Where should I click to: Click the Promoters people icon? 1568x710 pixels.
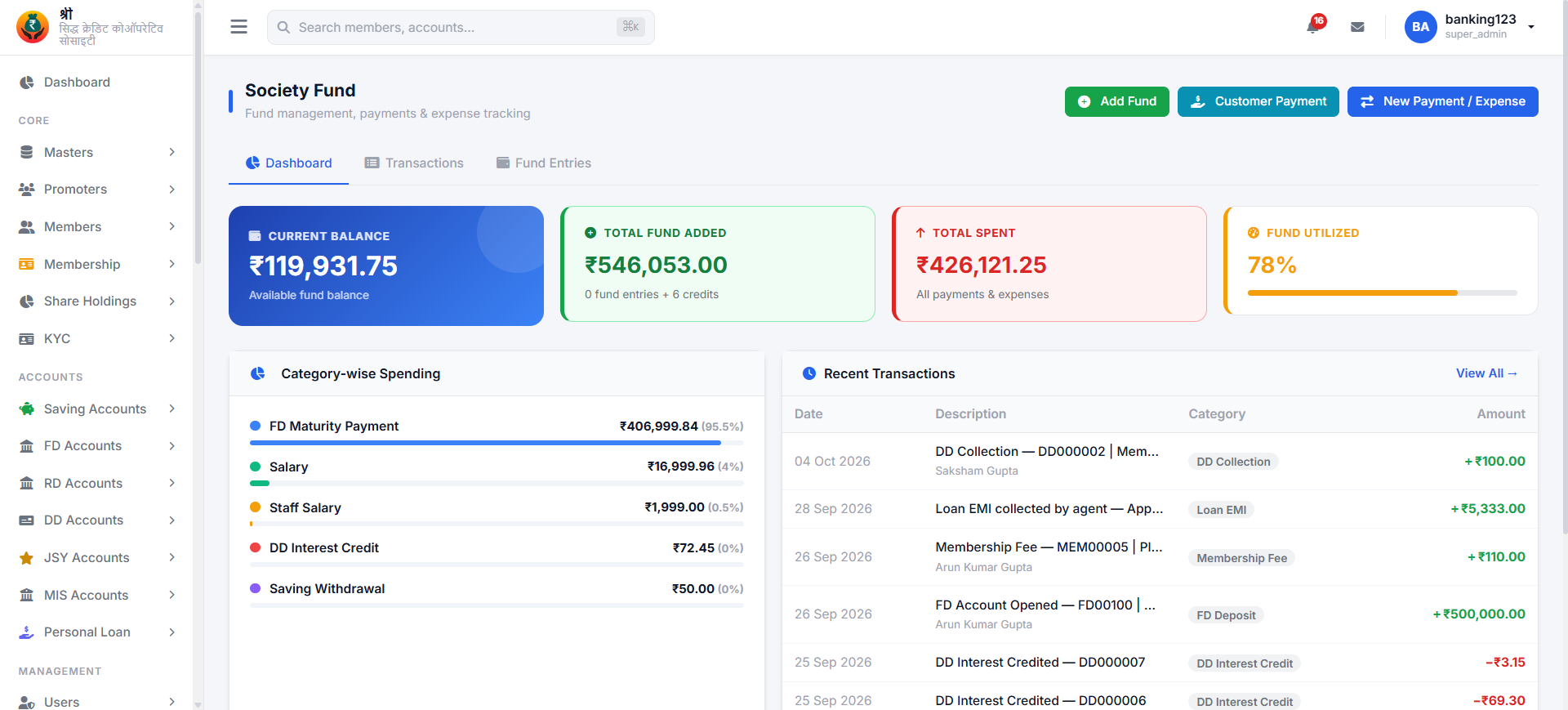coord(27,190)
